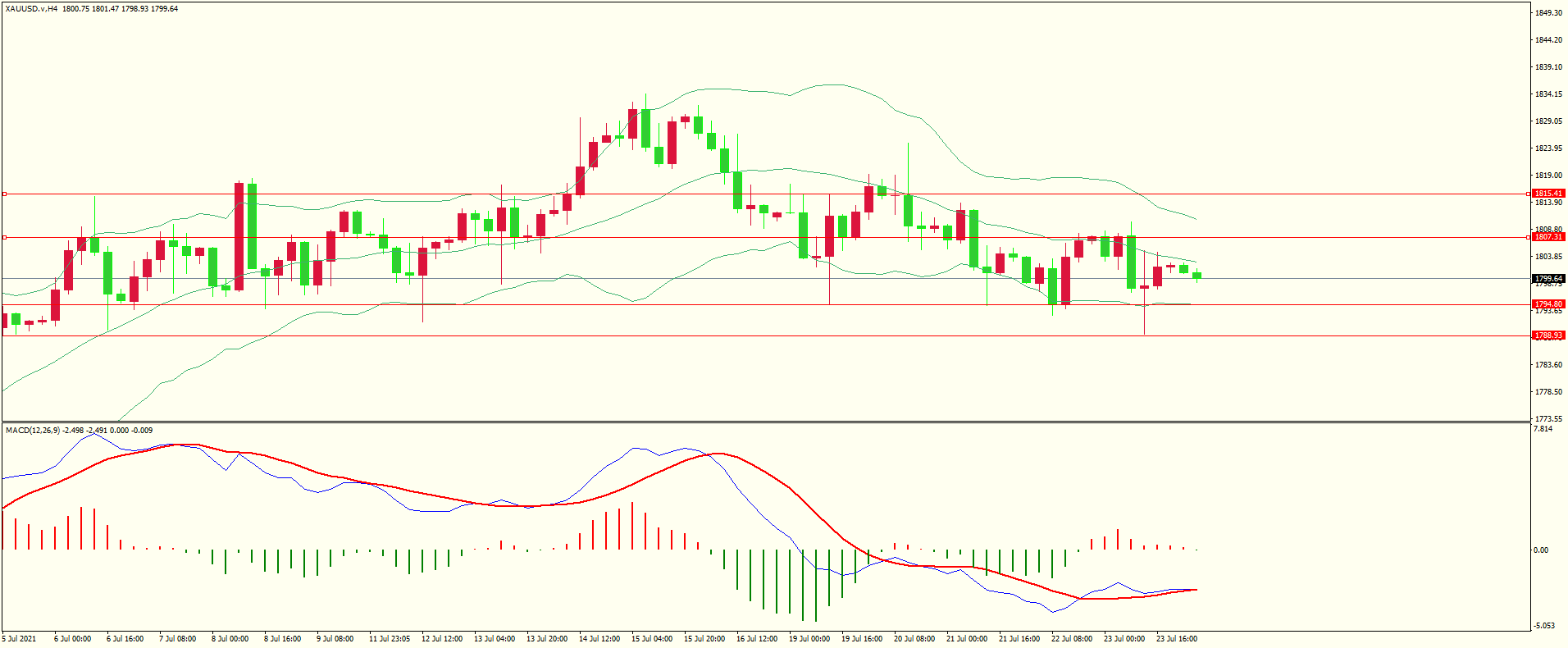1568x648 pixels.
Task: Click the 7.814 MACD scale maximum
Action: coord(1542,429)
